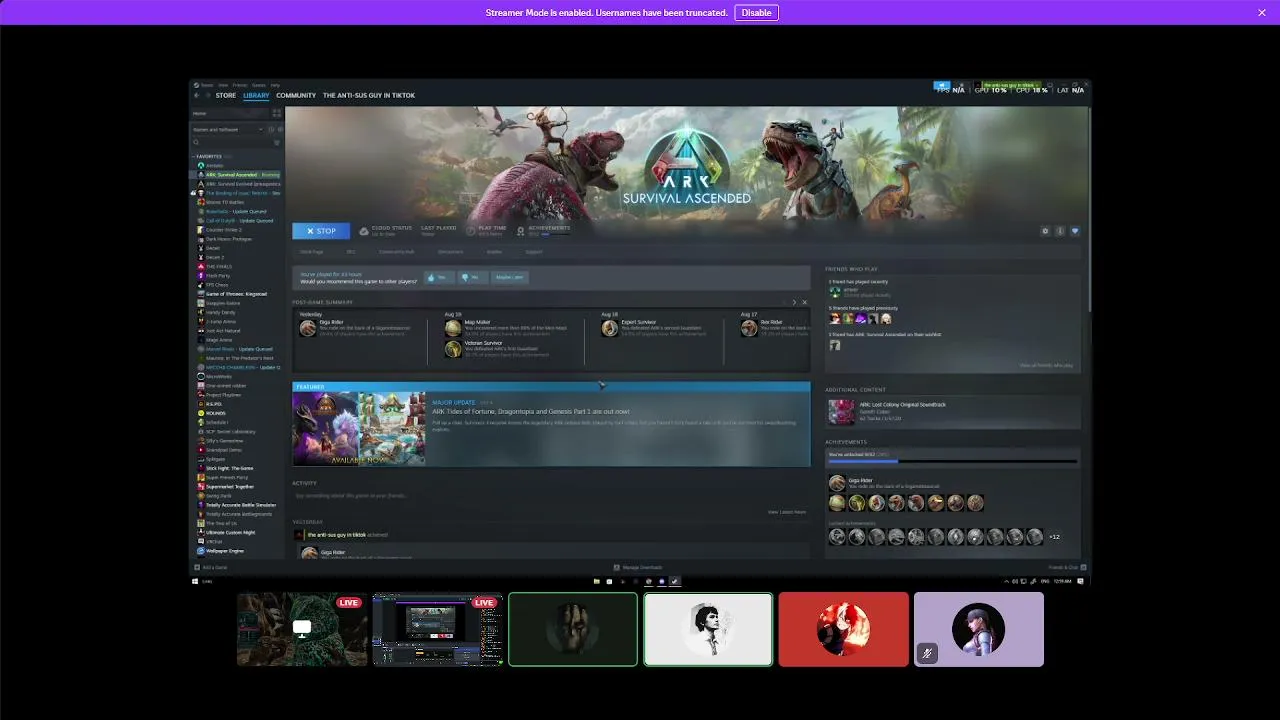Viewport: 1280px width, 720px height.
Task: Select the muted participant with lavender tile
Action: point(979,629)
